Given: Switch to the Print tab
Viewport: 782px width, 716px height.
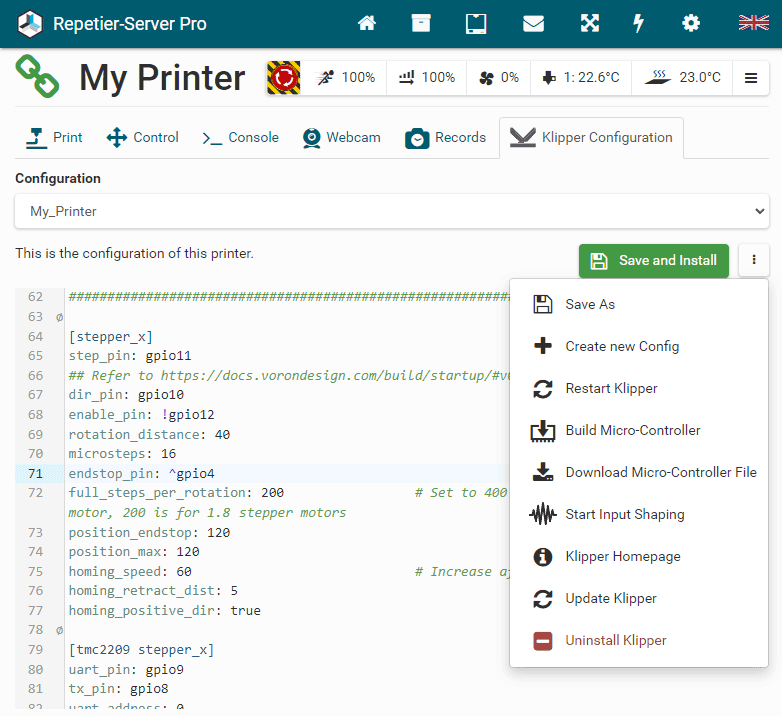Looking at the screenshot, I should 54,138.
